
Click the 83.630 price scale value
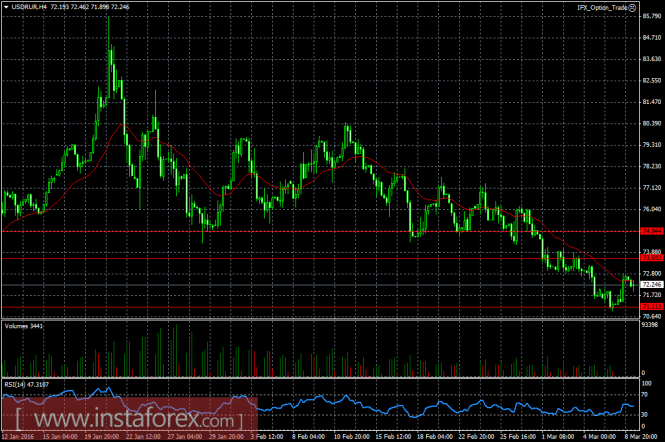652,59
